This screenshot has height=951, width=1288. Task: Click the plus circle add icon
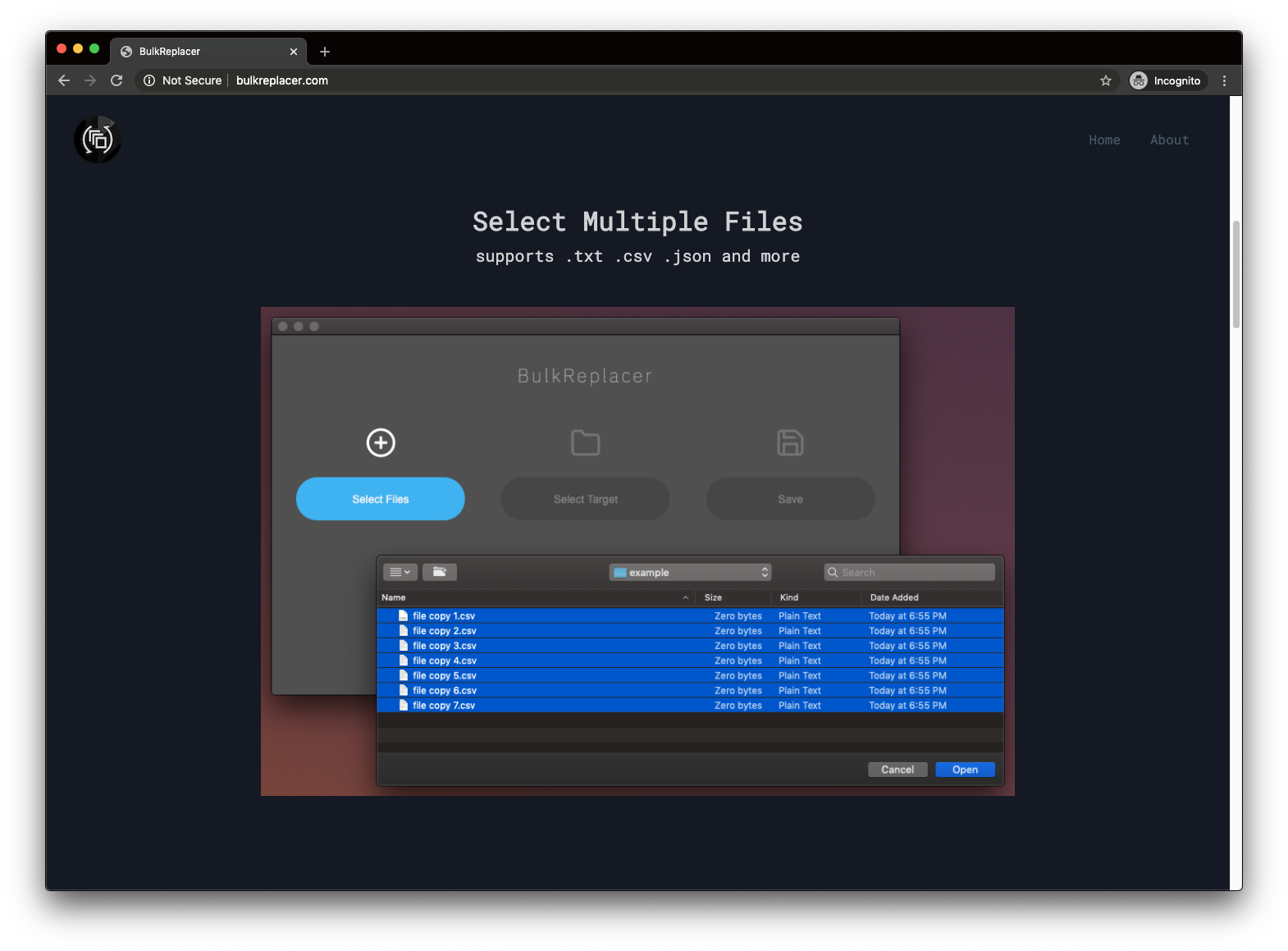coord(381,443)
